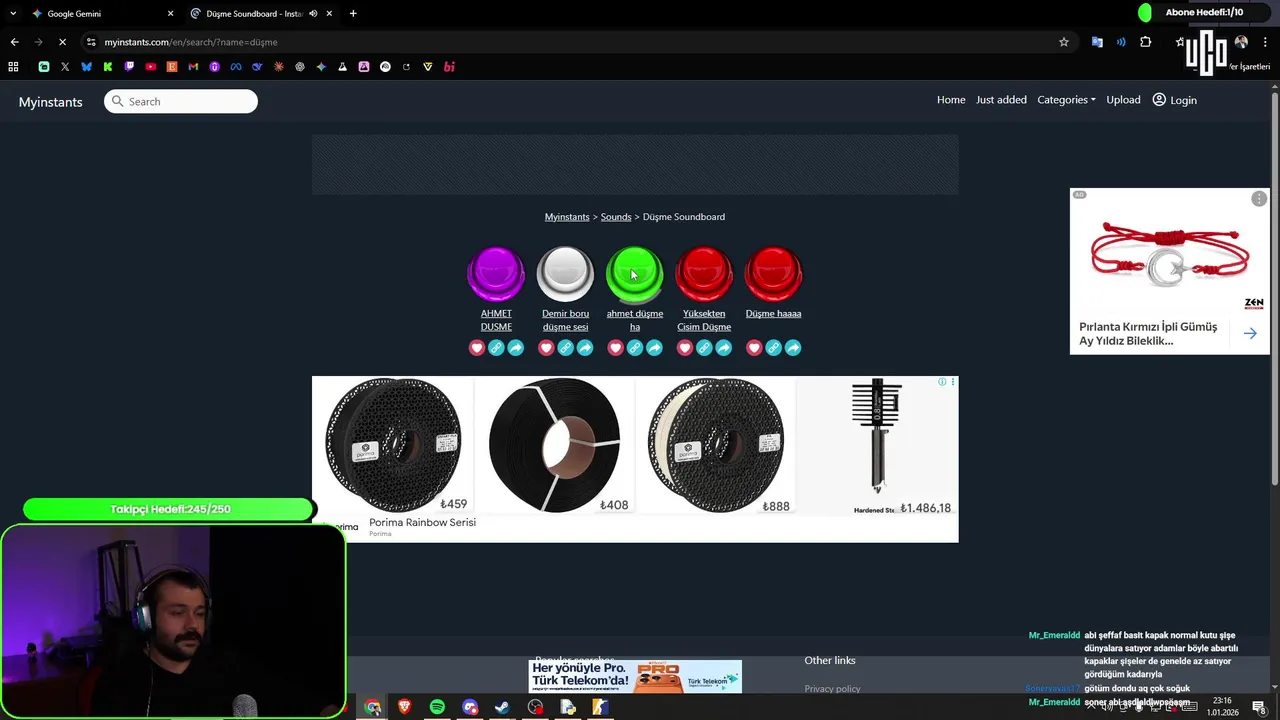Open the Demir boru düşme sesi link
Image resolution: width=1280 pixels, height=720 pixels.
(x=565, y=320)
